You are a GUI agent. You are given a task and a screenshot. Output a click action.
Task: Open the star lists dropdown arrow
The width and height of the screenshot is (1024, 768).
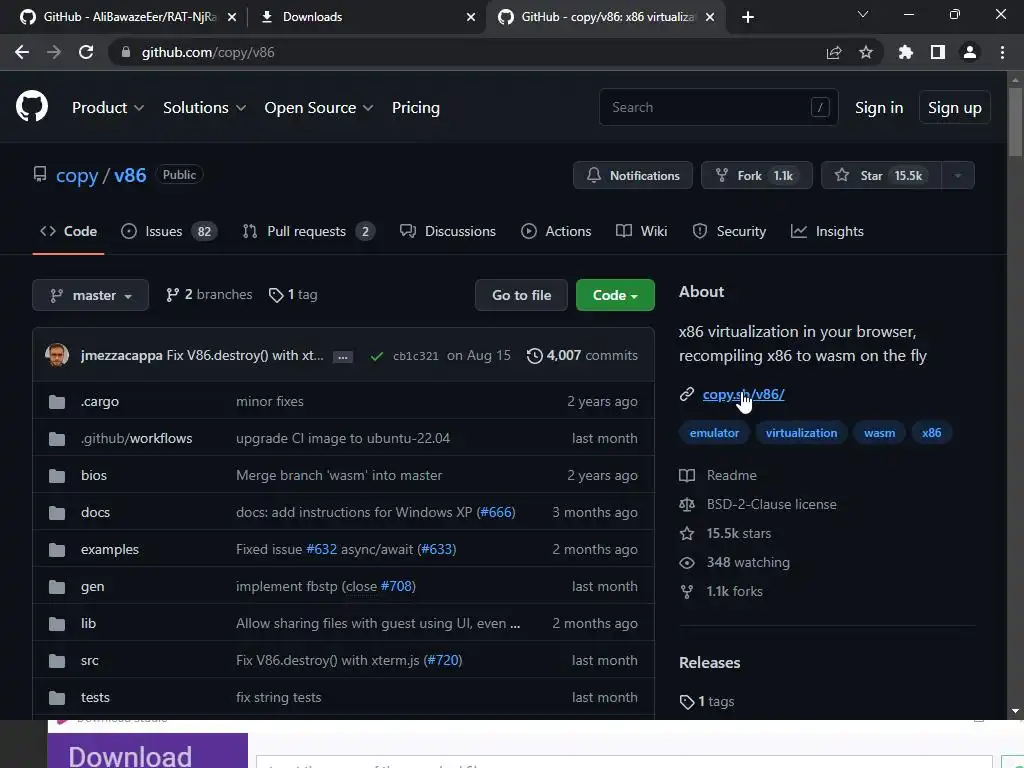pyautogui.click(x=958, y=175)
